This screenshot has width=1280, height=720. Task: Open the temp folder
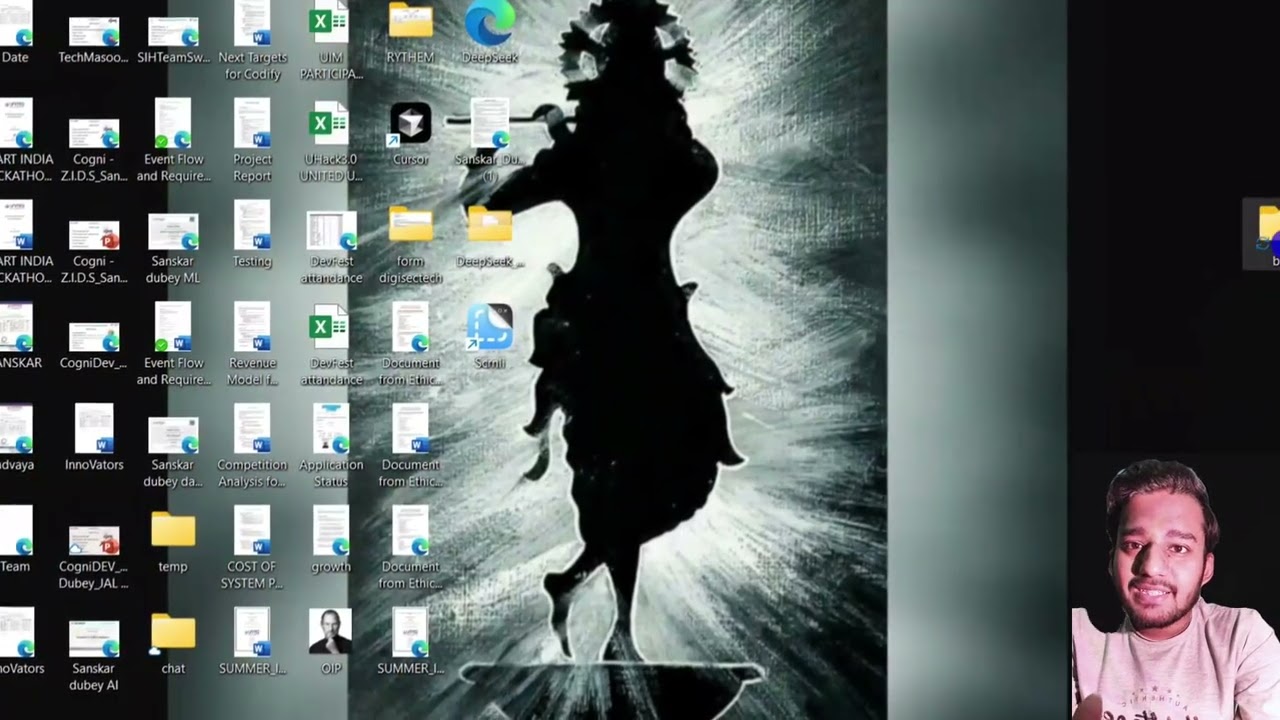tap(173, 532)
